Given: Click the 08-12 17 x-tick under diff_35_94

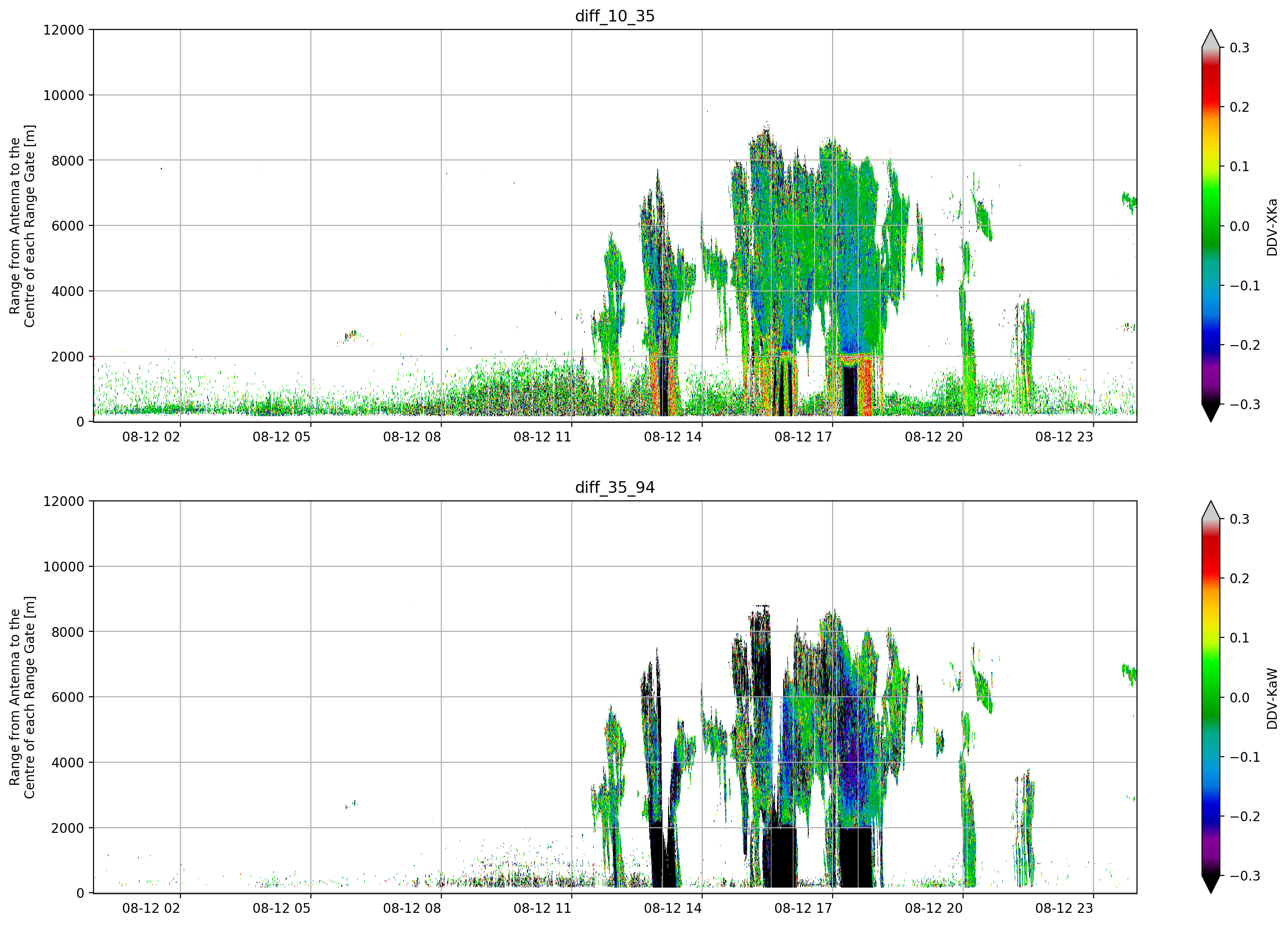Looking at the screenshot, I should (803, 909).
